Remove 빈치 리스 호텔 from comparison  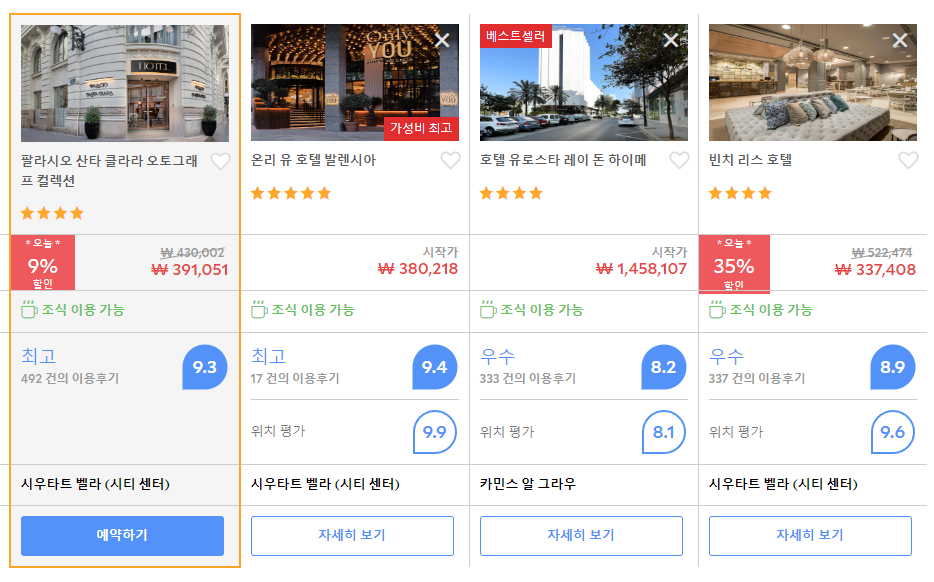coord(899,41)
